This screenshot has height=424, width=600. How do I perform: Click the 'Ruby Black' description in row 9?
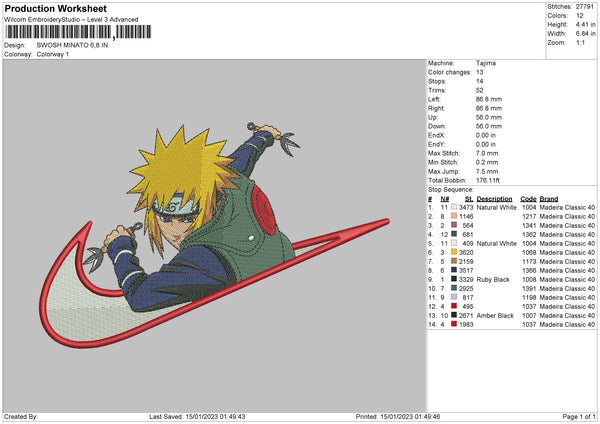(493, 279)
